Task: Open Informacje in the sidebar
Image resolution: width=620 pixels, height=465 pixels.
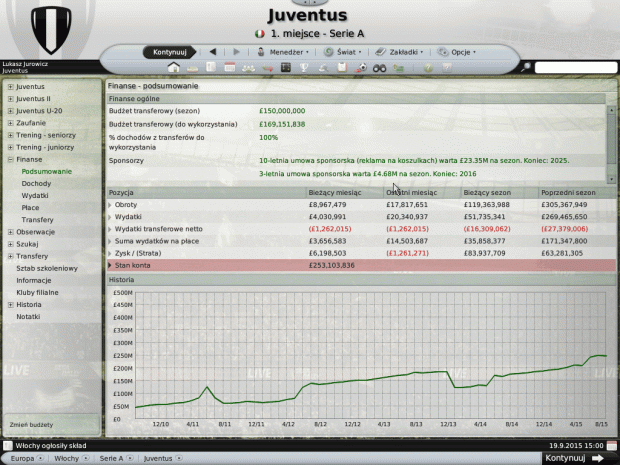Action: pyautogui.click(x=34, y=280)
